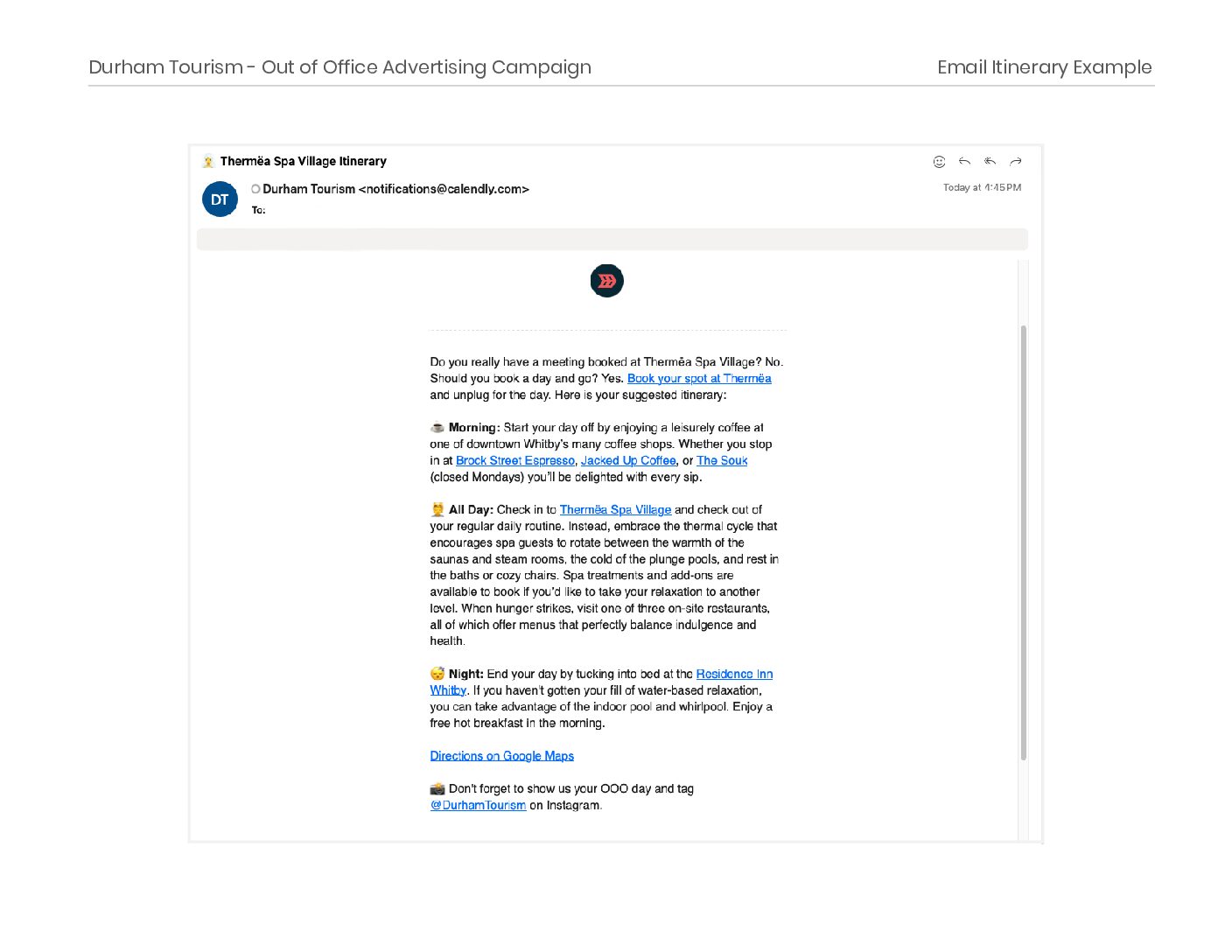Open Directions on Google Maps
This screenshot has width=1232, height=952.
point(501,756)
